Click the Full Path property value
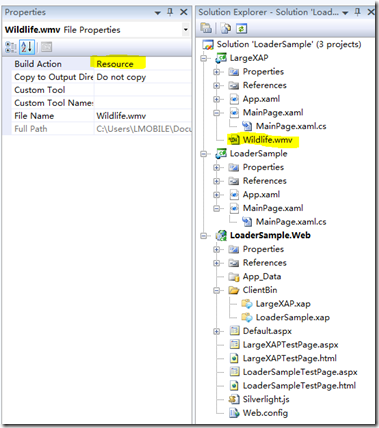 [143, 129]
